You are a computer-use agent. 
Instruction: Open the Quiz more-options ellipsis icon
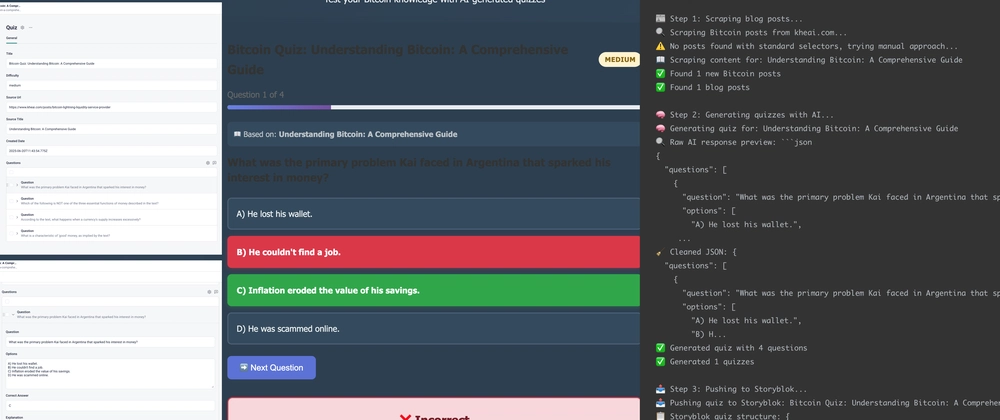point(31,27)
